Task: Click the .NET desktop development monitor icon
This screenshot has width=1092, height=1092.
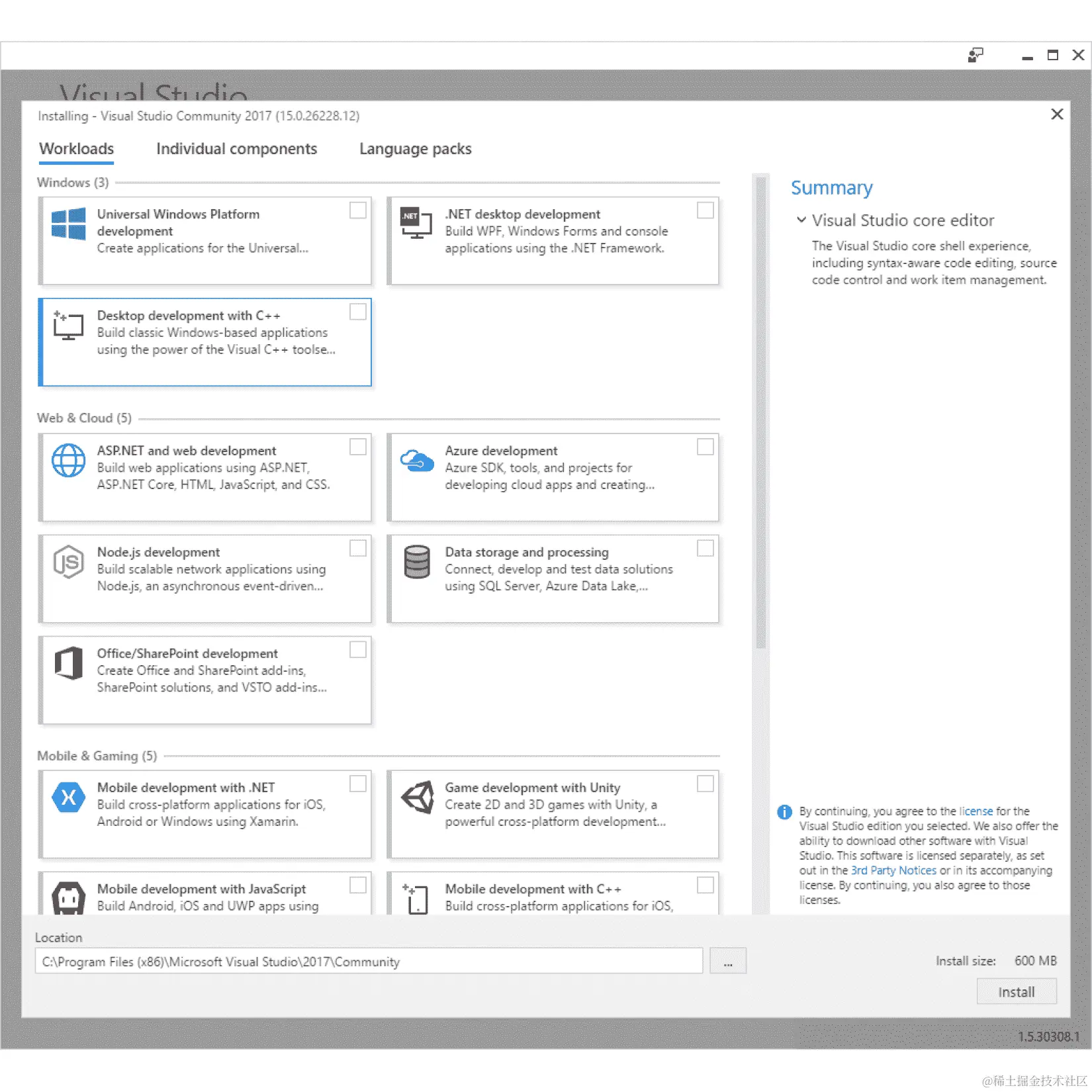Action: pyautogui.click(x=416, y=223)
